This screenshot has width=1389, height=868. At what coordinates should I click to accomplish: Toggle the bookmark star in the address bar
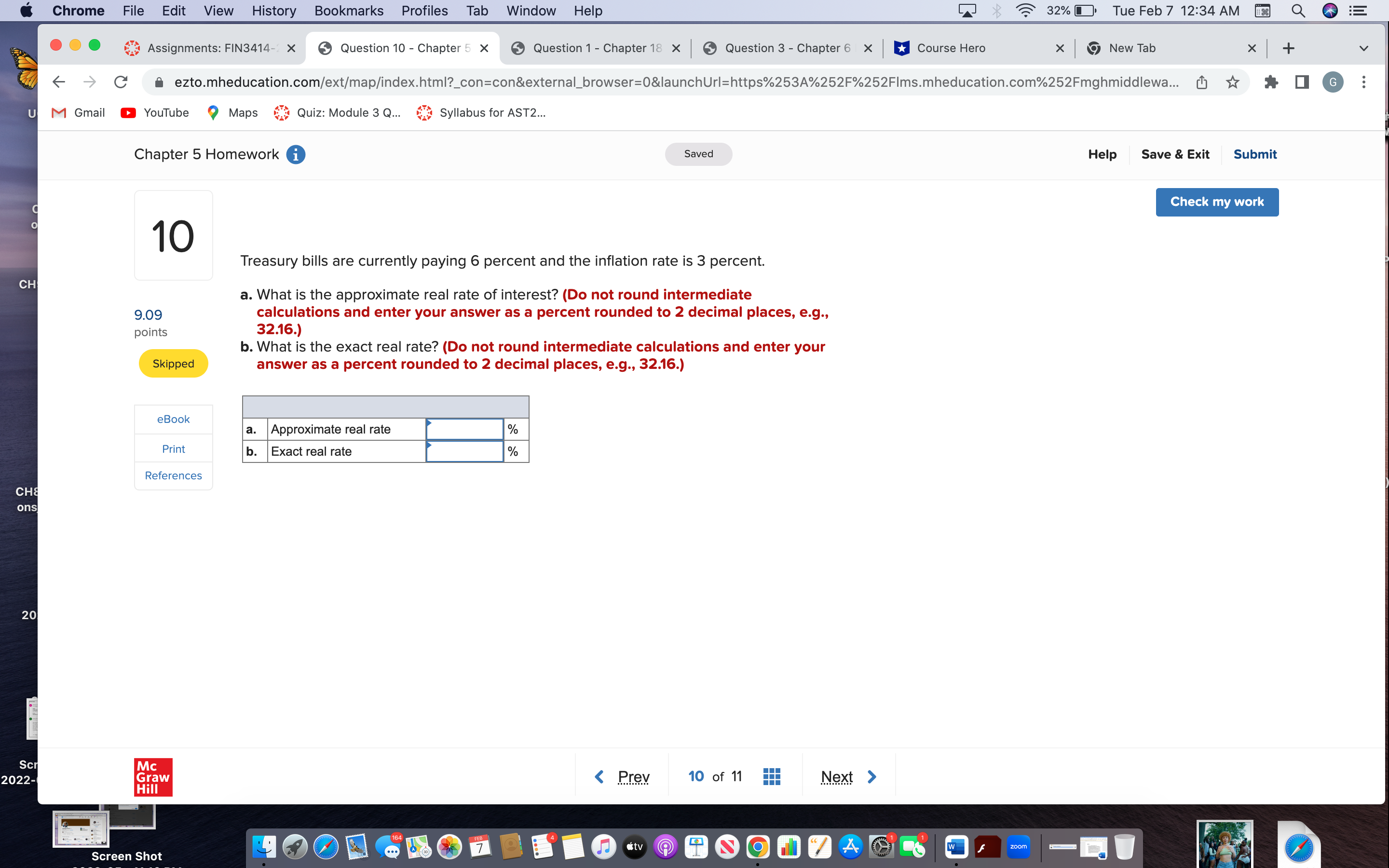click(1233, 82)
